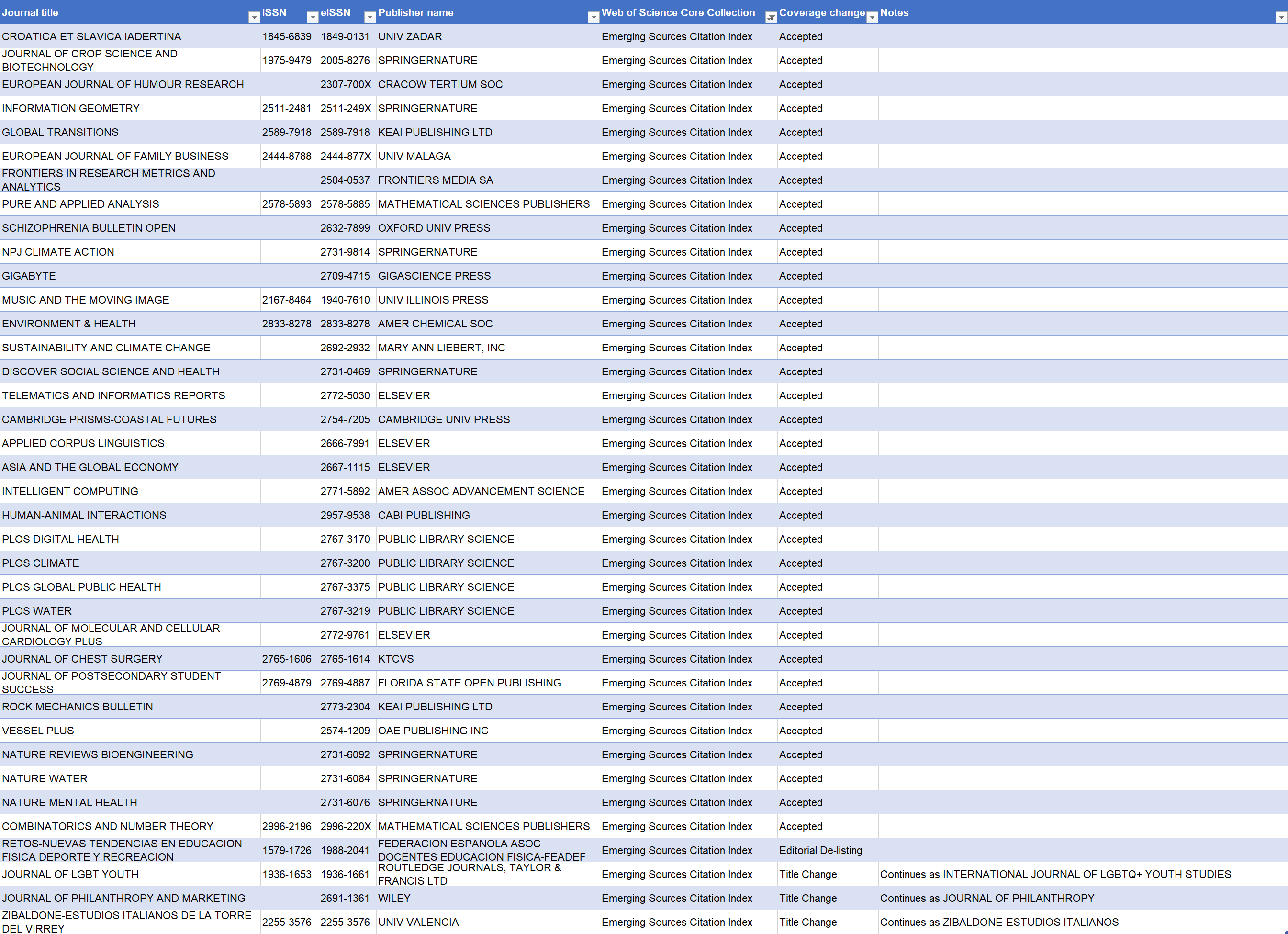Viewport: 1288px width, 934px height.
Task: Open the Coverage change filter dropdown
Action: click(x=872, y=18)
